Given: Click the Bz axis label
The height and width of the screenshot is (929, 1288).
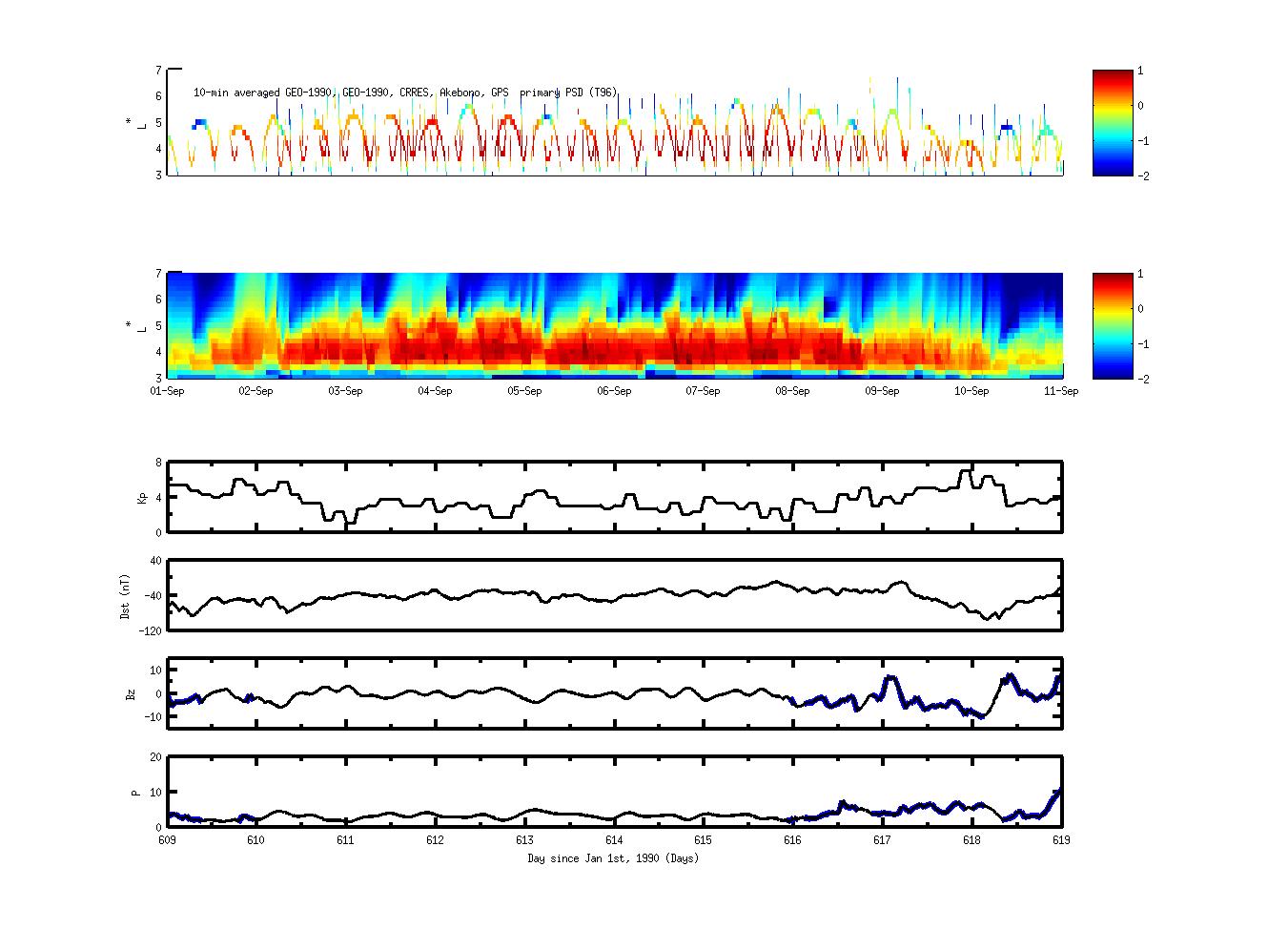Looking at the screenshot, I should coord(131,693).
